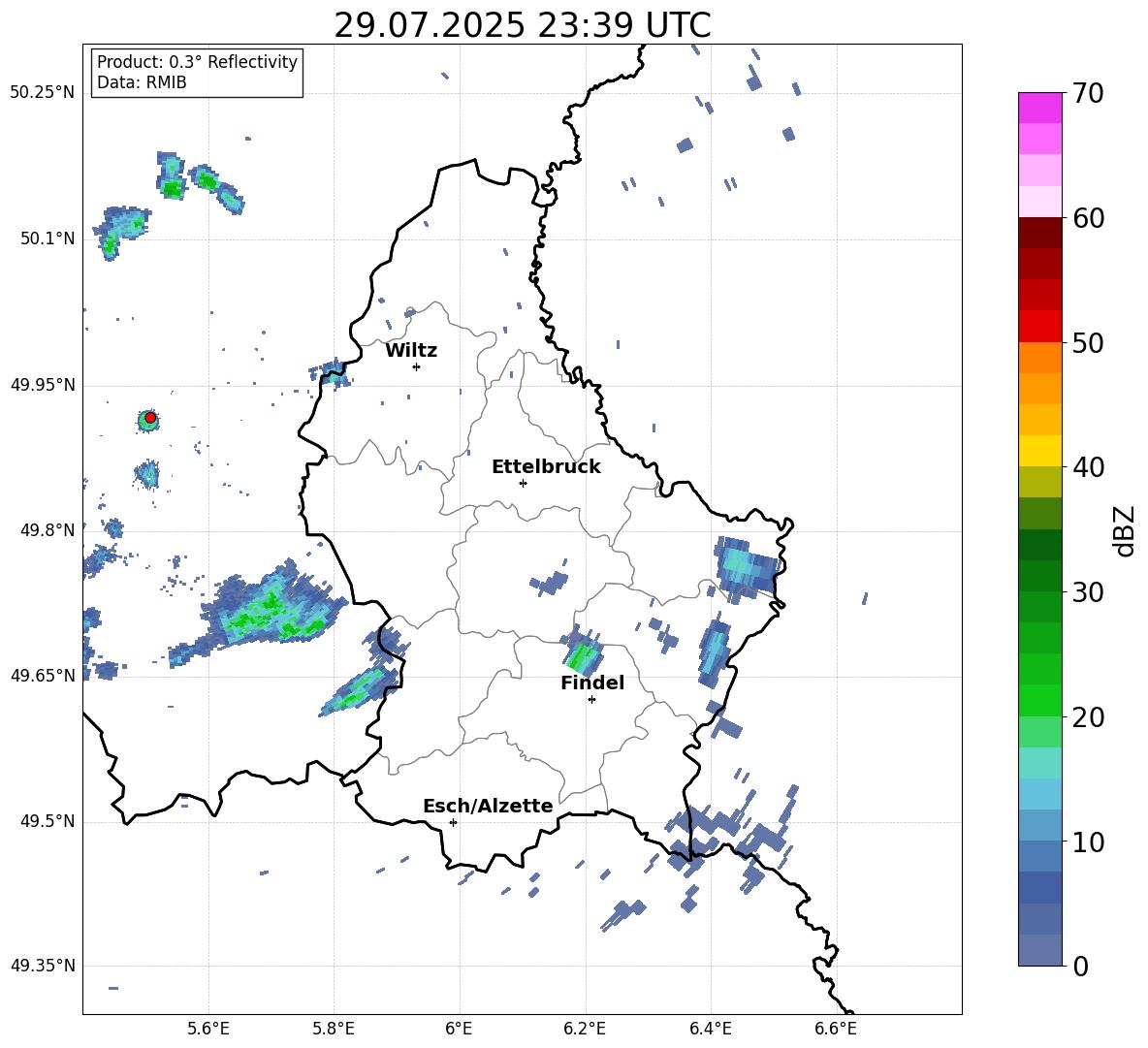Click the 49.65°N latitude label
The height and width of the screenshot is (1048, 1148).
point(42,675)
